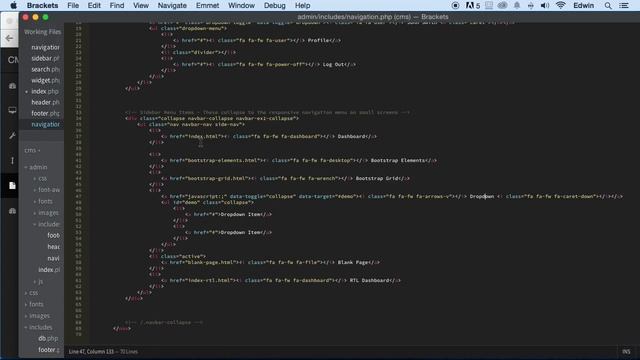The height and width of the screenshot is (360, 640).
Task: Open the Wi-Fi status menu
Action: coord(560,5)
